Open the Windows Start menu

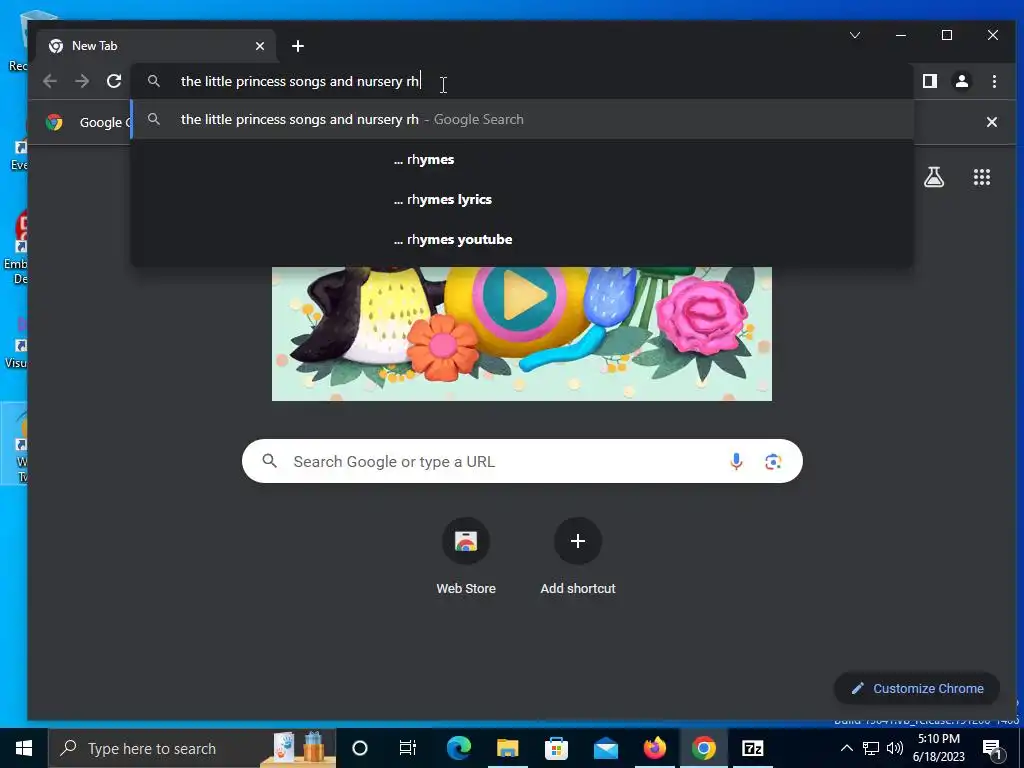[x=24, y=748]
